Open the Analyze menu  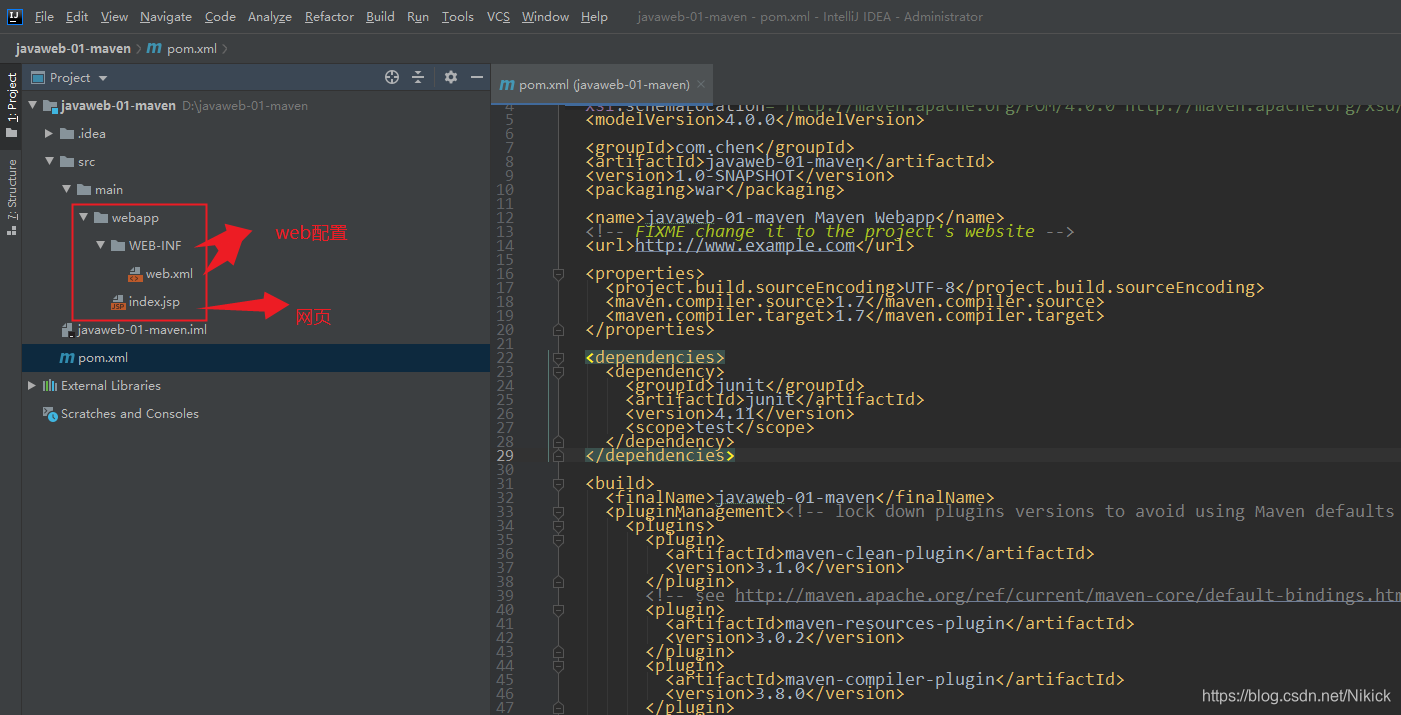[270, 16]
